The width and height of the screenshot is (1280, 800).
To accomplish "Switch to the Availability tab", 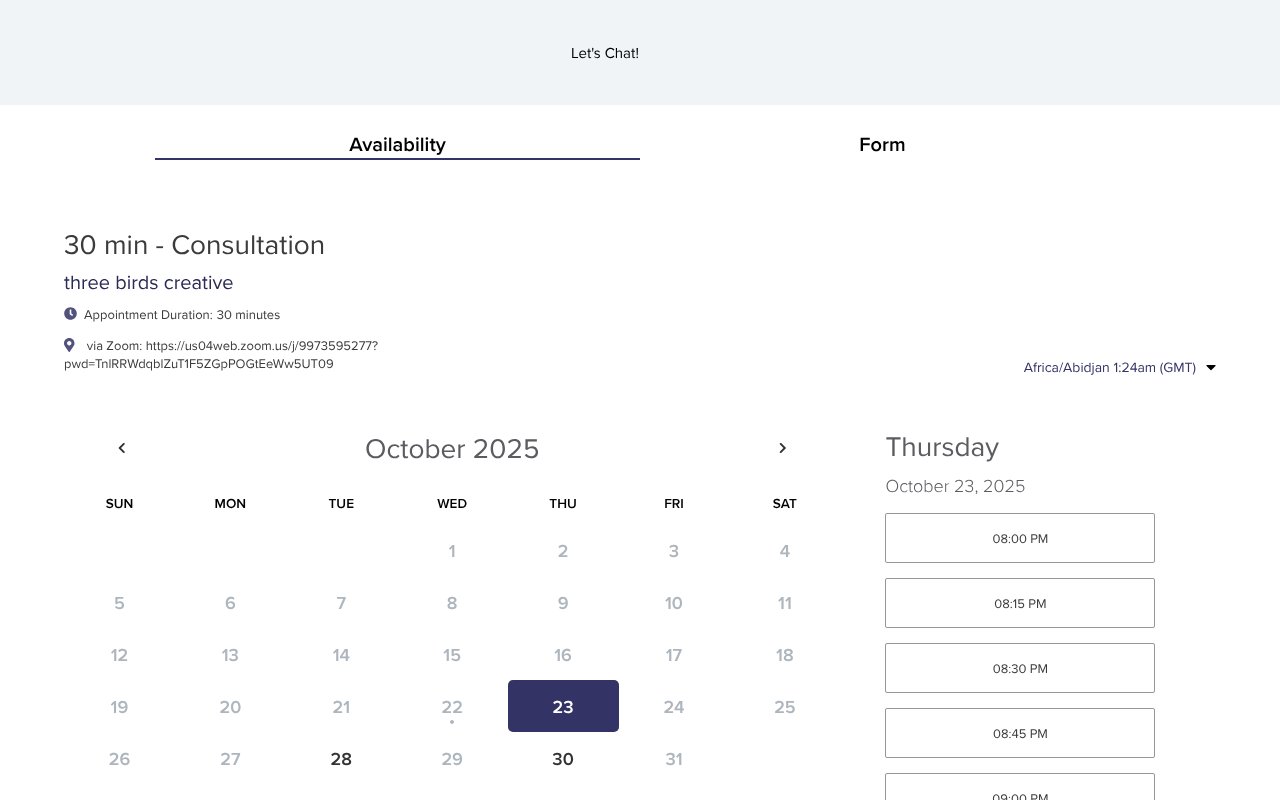I will coord(397,145).
